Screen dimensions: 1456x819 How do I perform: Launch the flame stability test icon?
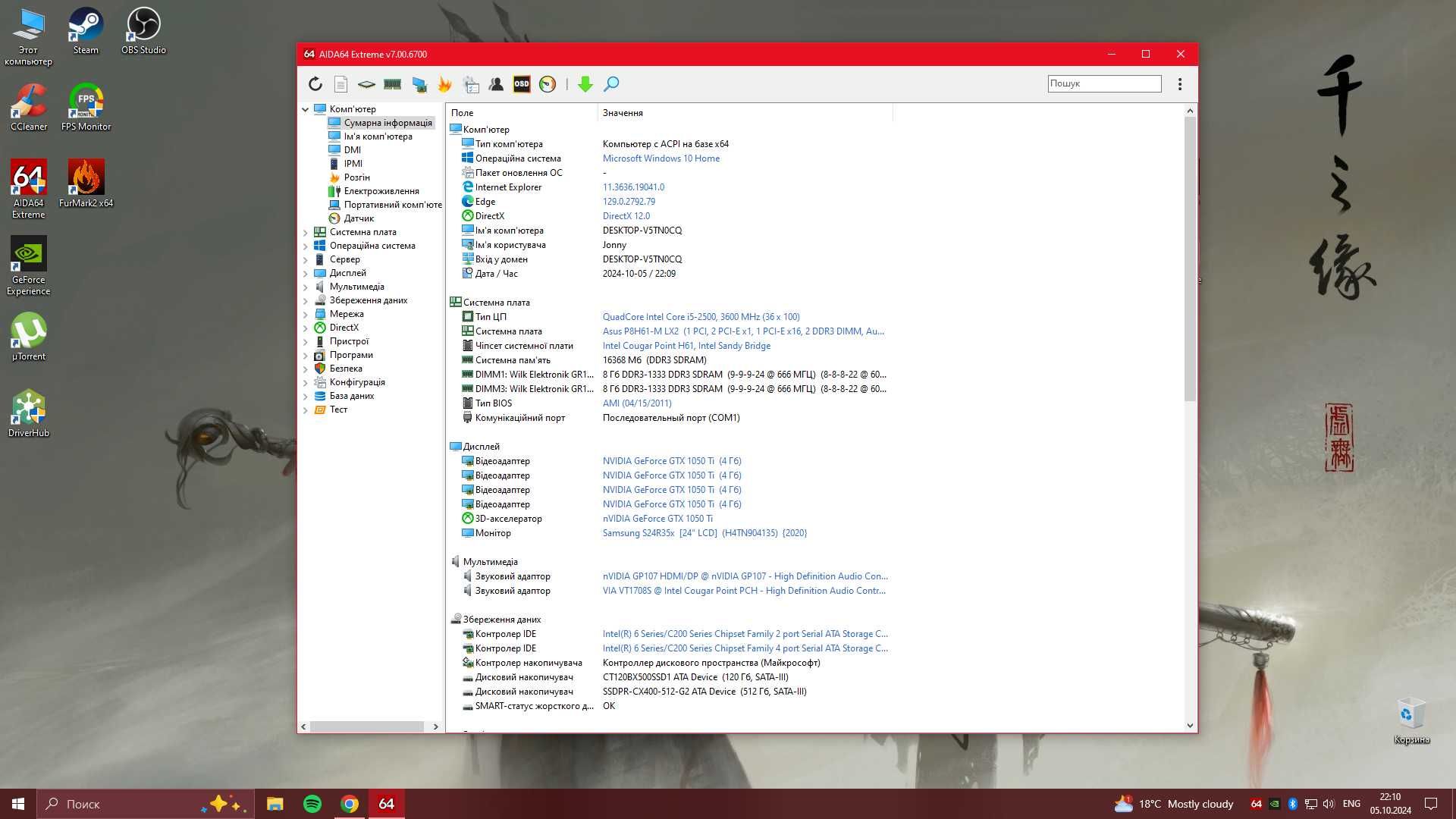click(x=444, y=84)
